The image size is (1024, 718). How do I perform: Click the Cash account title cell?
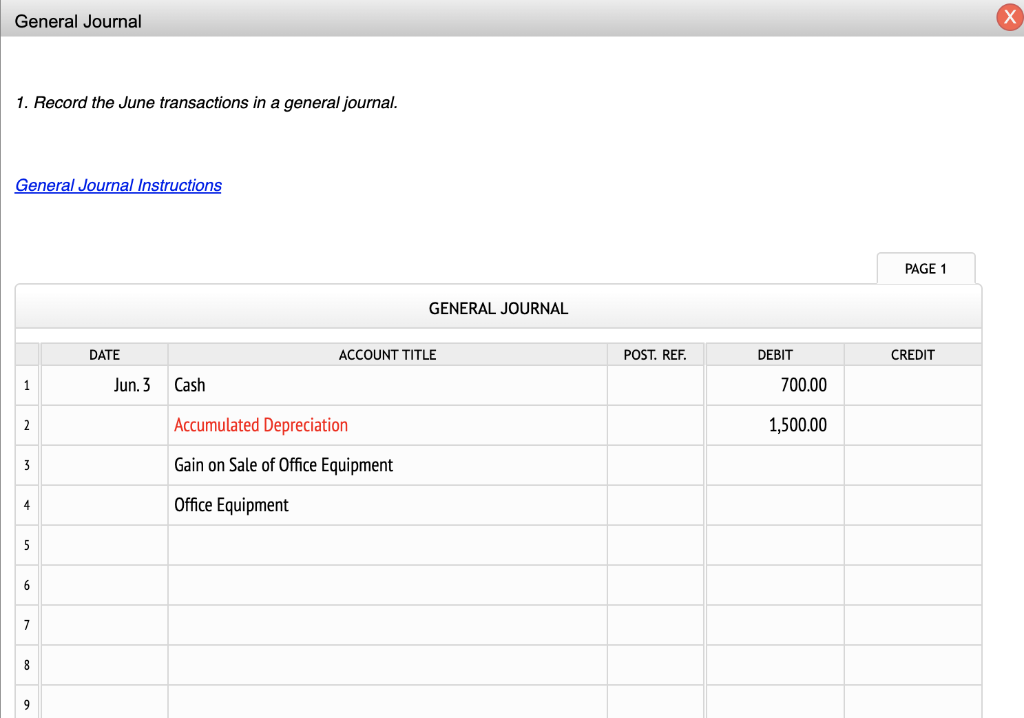tap(300, 385)
